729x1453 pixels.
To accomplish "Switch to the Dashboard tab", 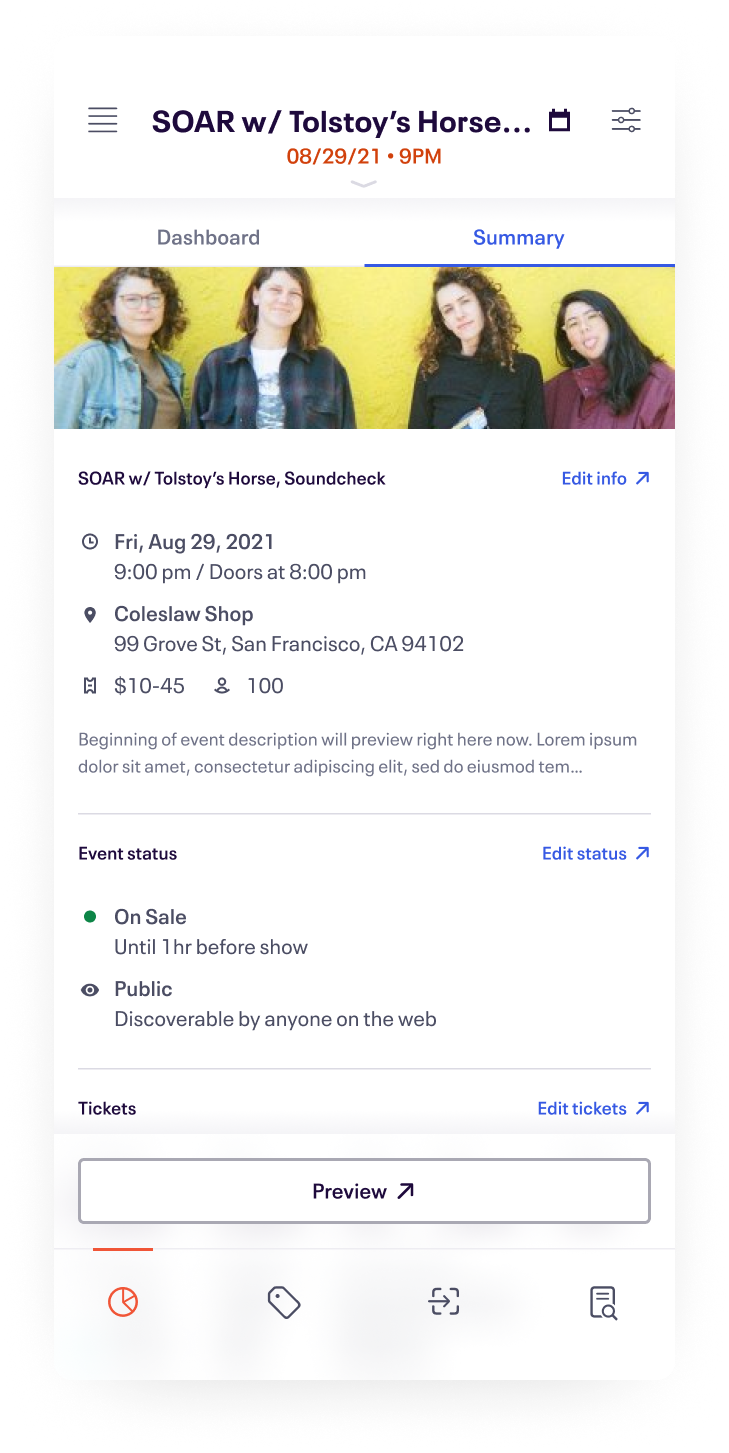I will [x=208, y=238].
